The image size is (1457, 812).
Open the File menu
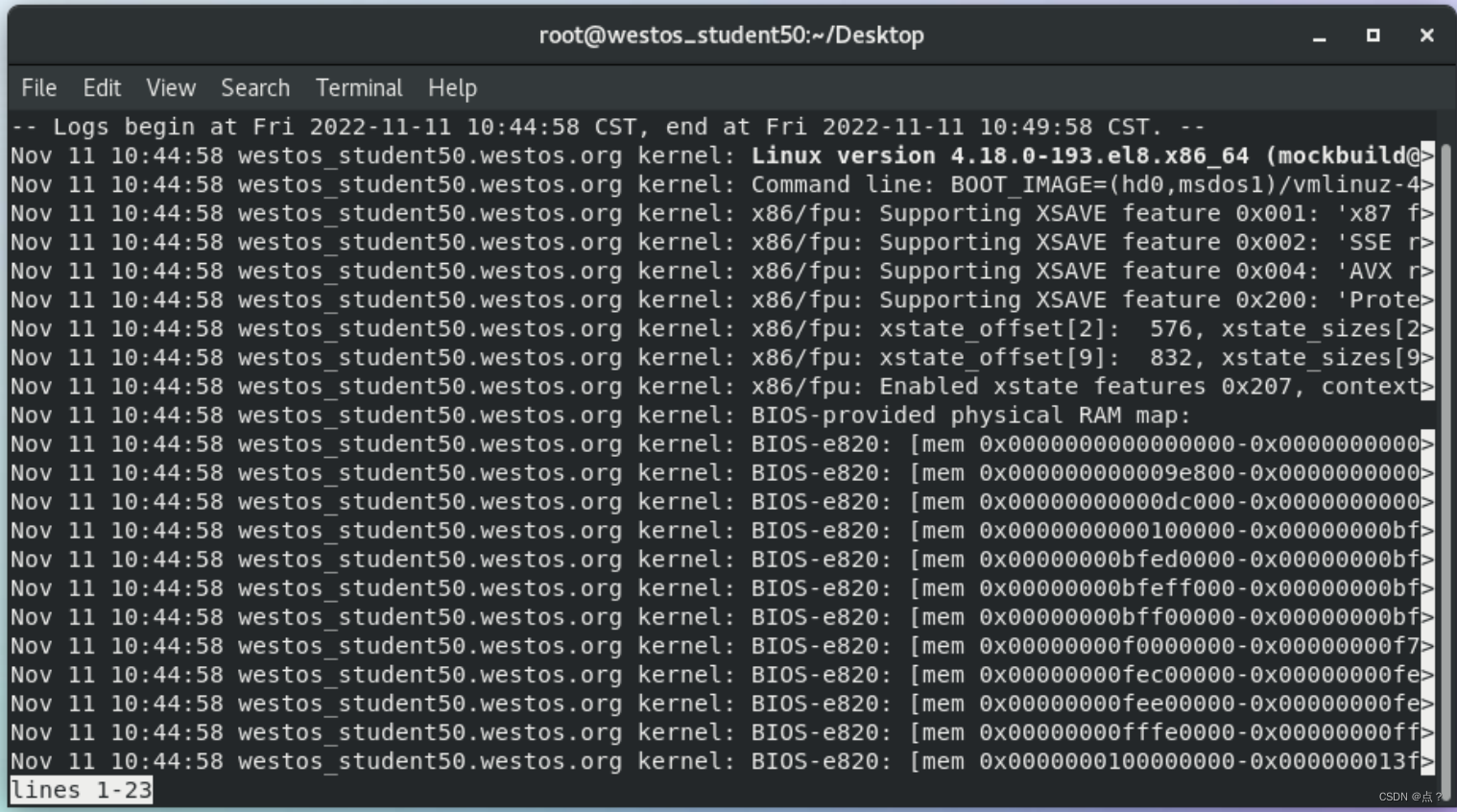pyautogui.click(x=39, y=88)
